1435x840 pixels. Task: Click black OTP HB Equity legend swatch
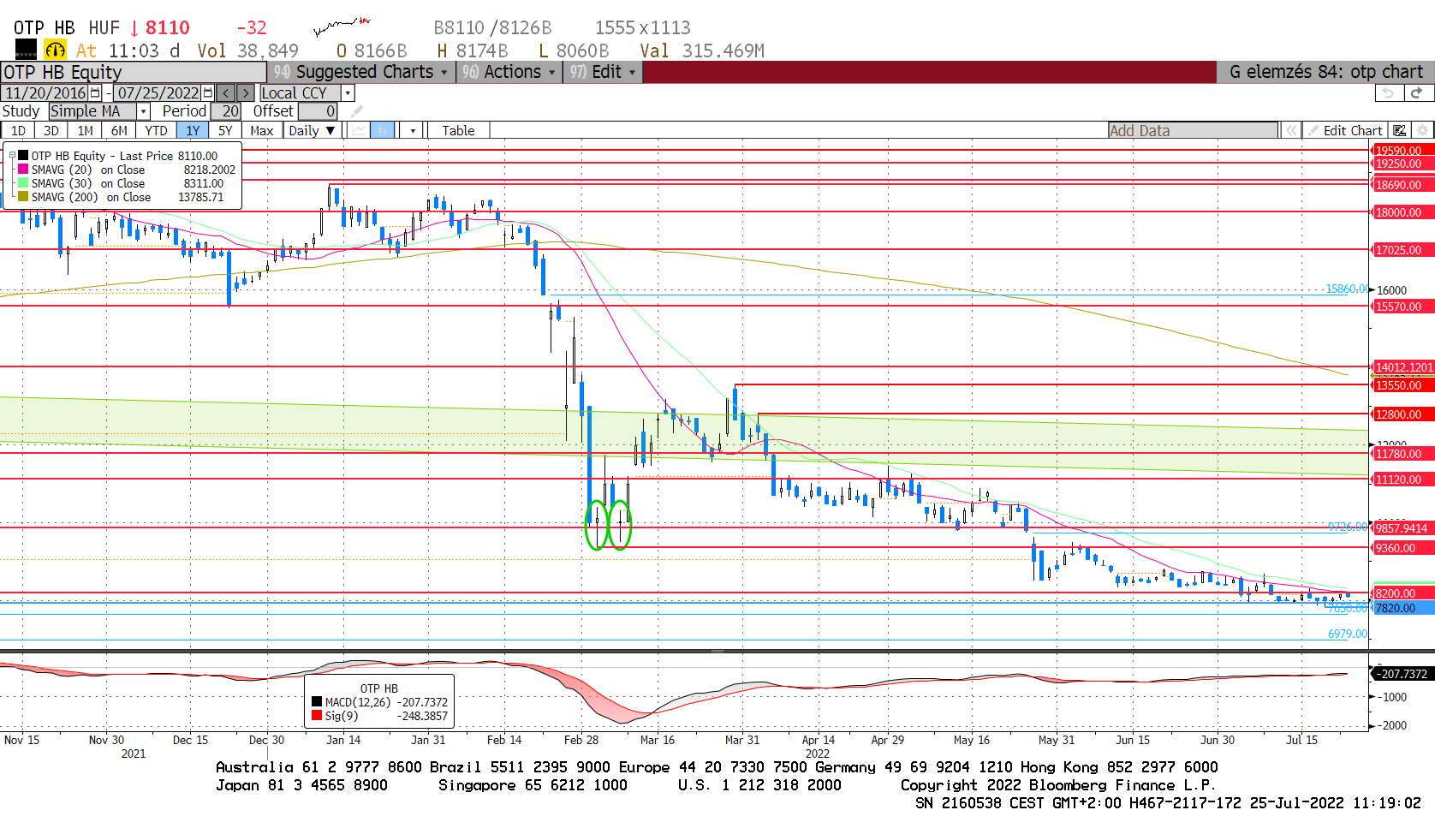pyautogui.click(x=23, y=156)
